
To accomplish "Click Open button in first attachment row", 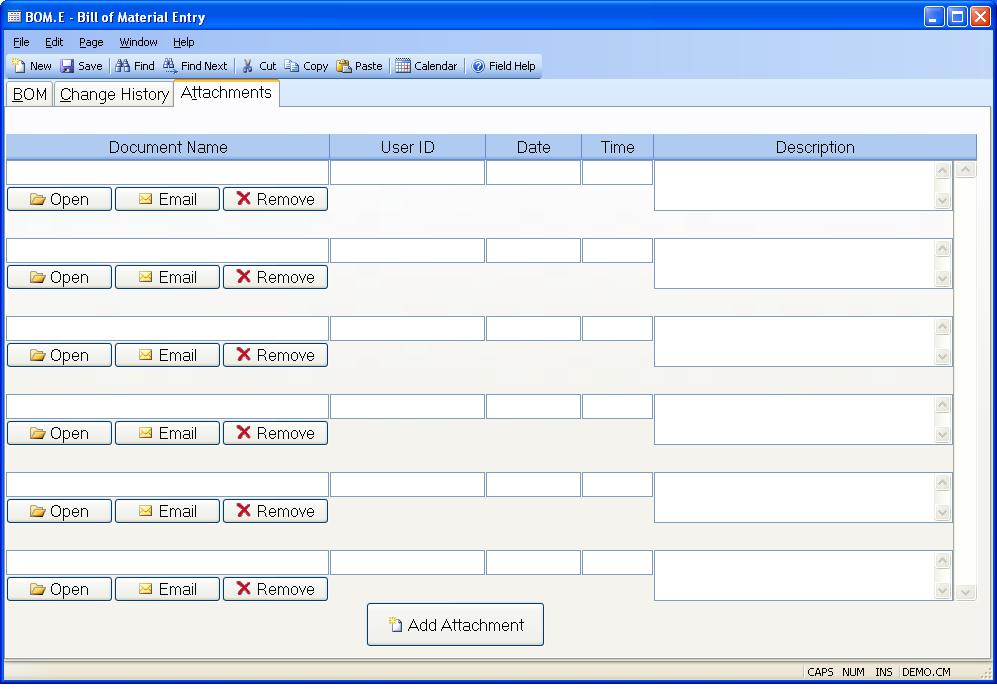I will [x=59, y=199].
